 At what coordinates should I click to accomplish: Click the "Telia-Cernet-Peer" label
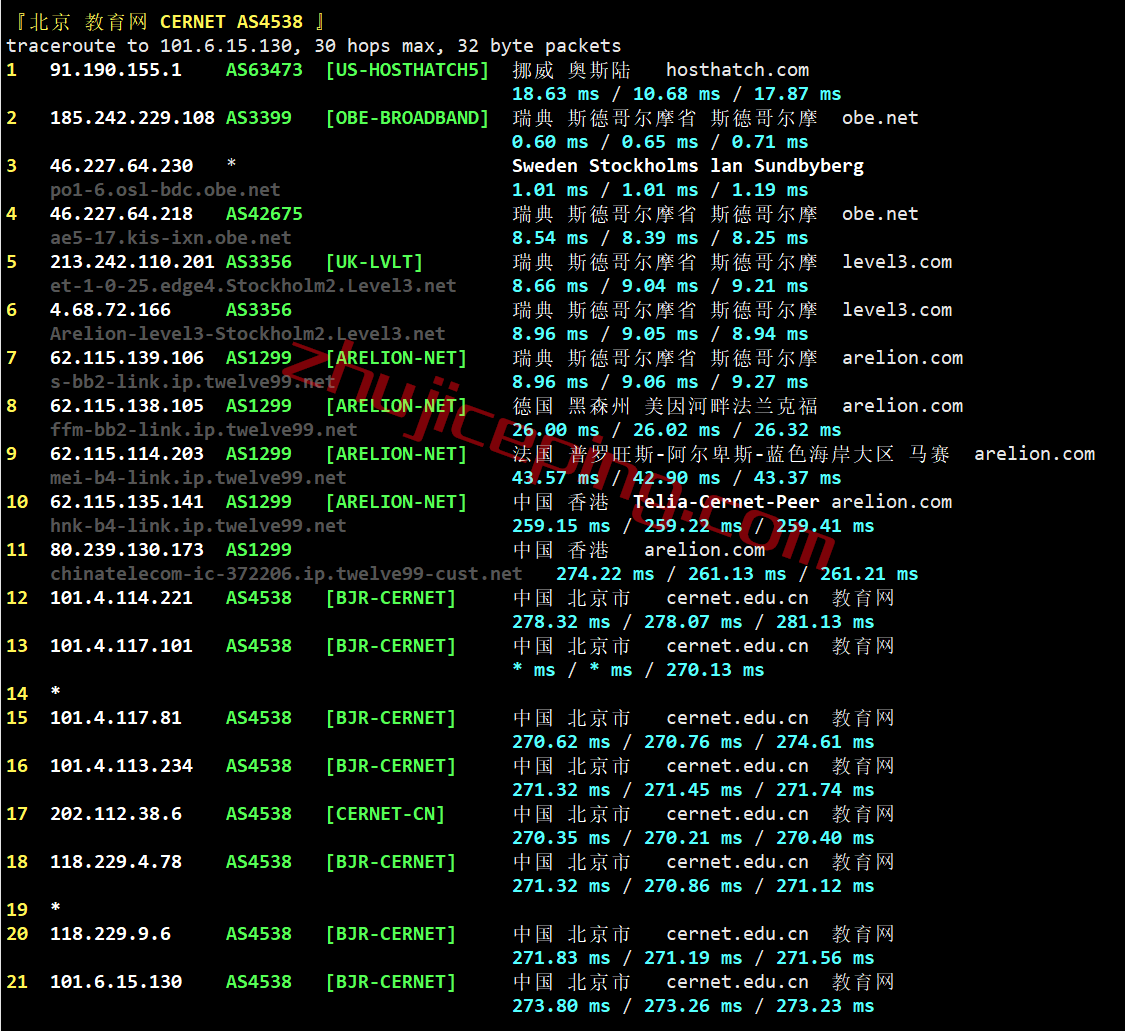[726, 502]
